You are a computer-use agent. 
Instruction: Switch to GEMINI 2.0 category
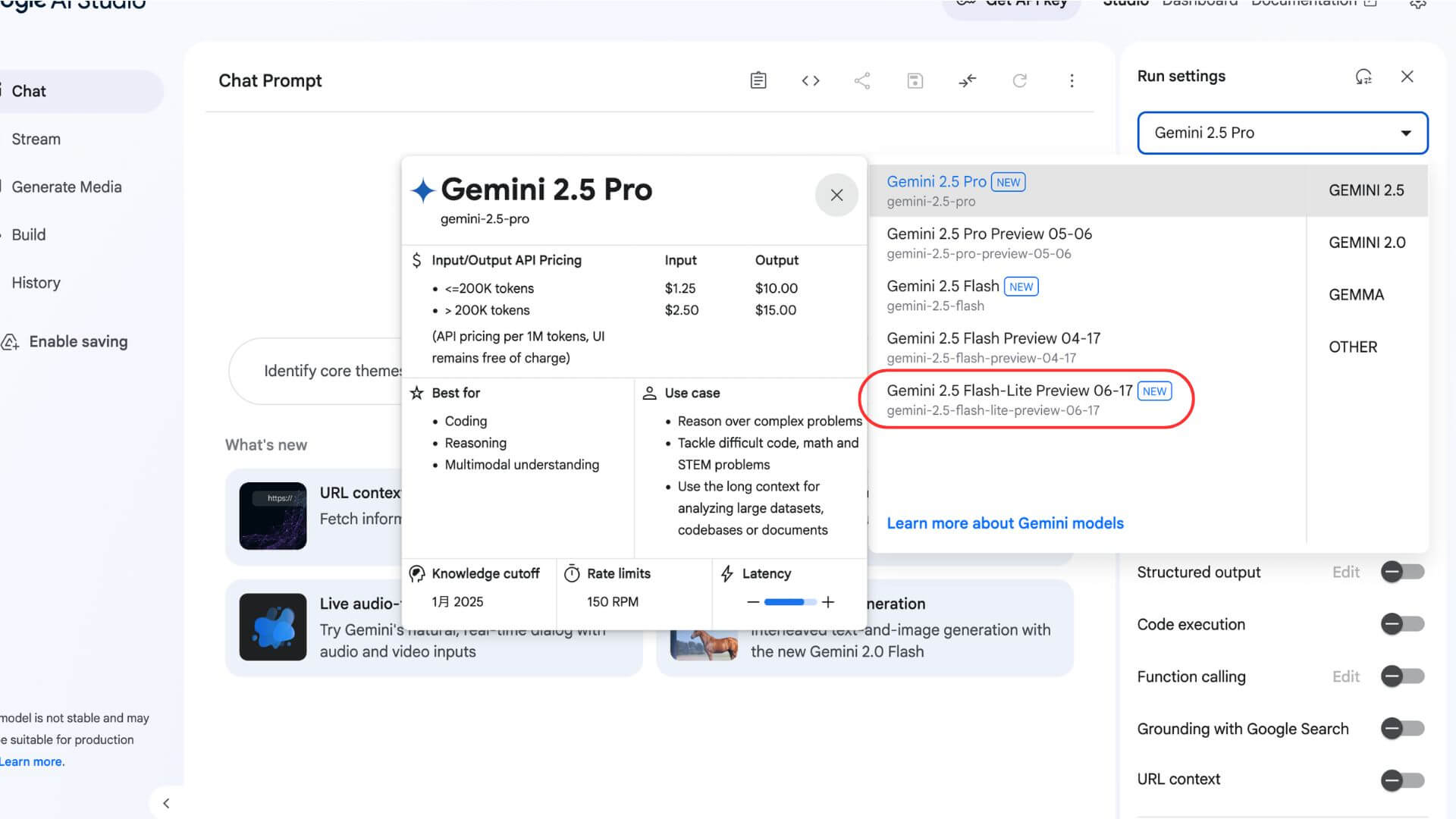coord(1367,243)
